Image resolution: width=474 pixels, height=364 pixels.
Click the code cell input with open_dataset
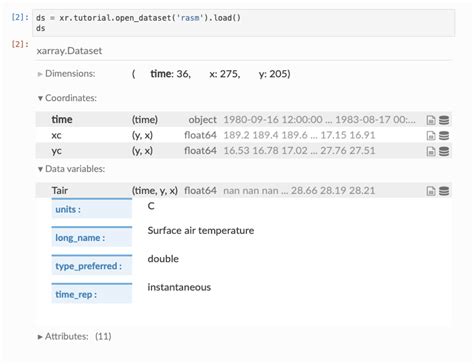click(244, 23)
